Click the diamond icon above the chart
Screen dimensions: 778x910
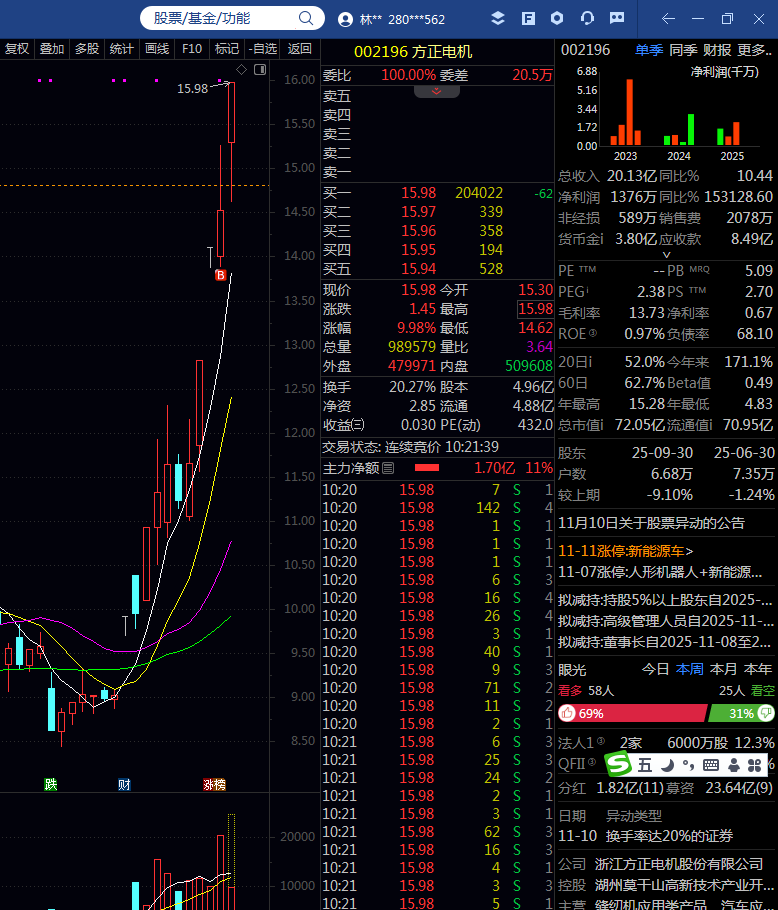(x=242, y=70)
